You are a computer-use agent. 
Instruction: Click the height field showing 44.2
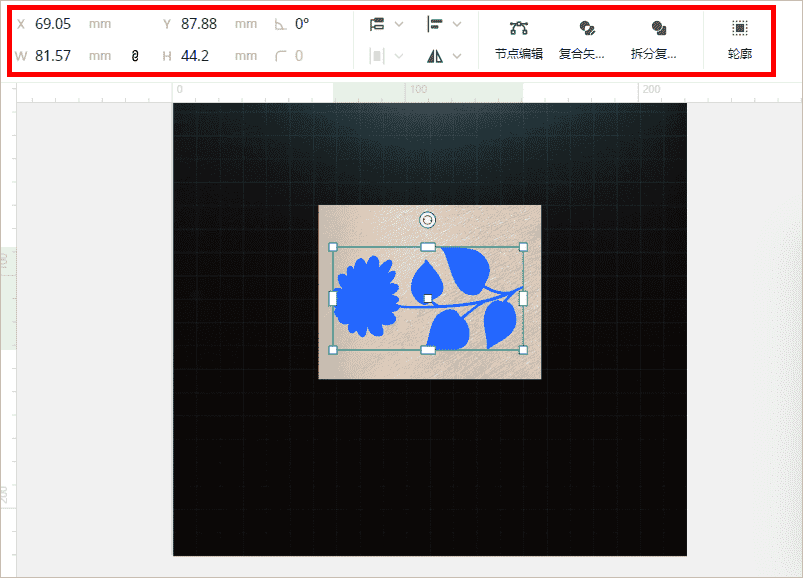(x=195, y=56)
